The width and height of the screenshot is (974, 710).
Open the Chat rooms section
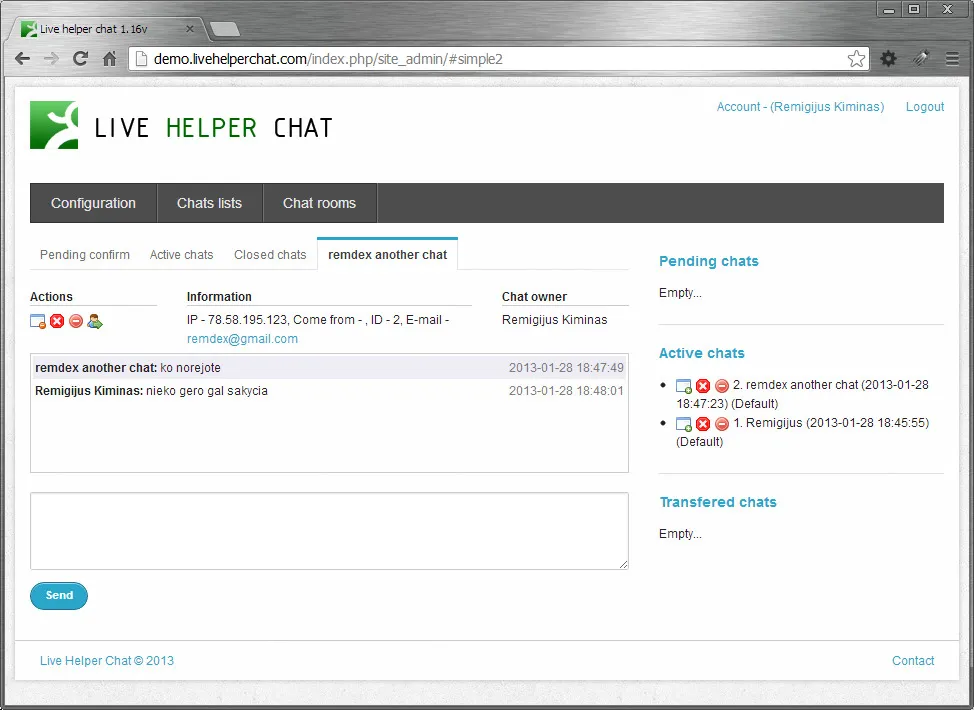click(319, 203)
